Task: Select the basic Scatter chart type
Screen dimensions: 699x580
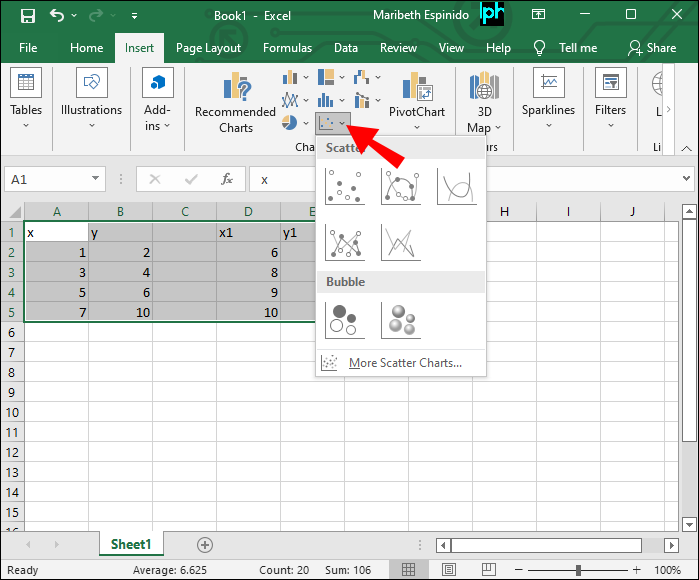Action: pos(345,186)
